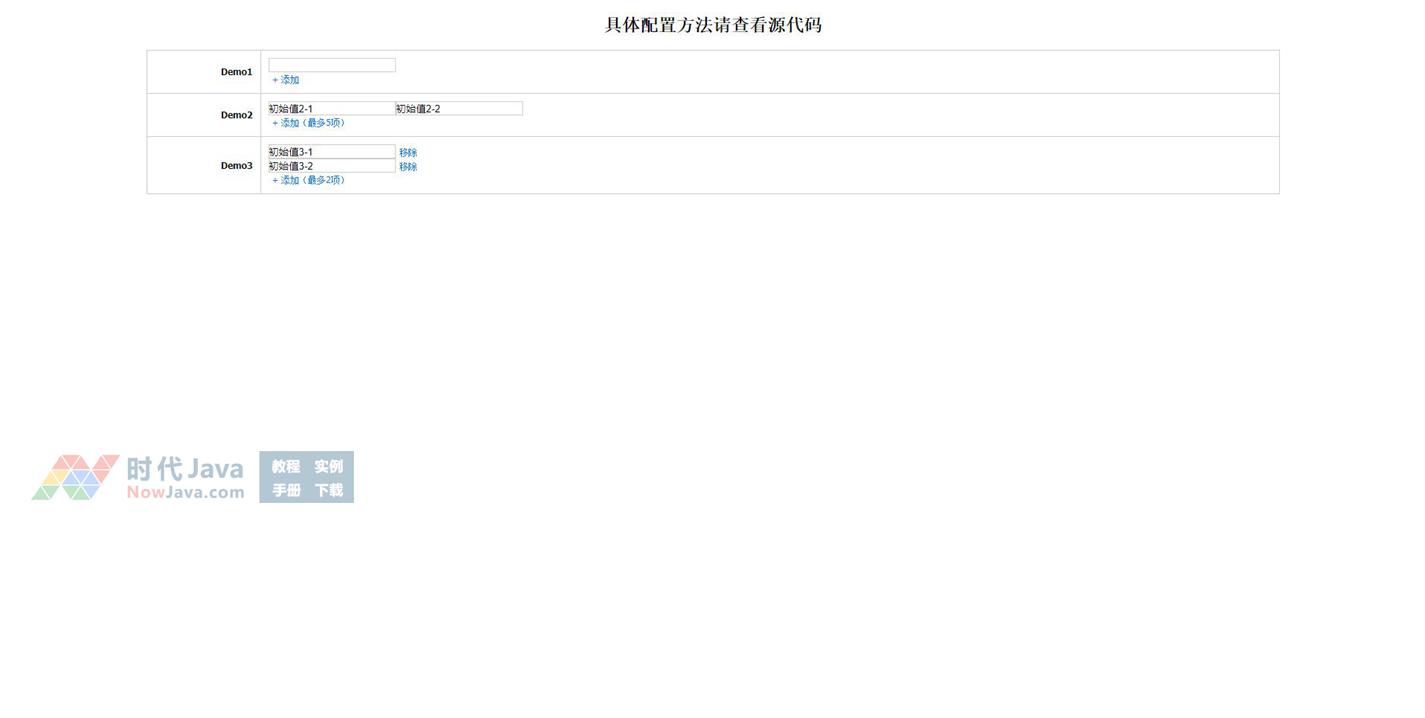The image size is (1425, 718).
Task: Click 移除 next to 初始值3-1
Action: click(x=408, y=153)
